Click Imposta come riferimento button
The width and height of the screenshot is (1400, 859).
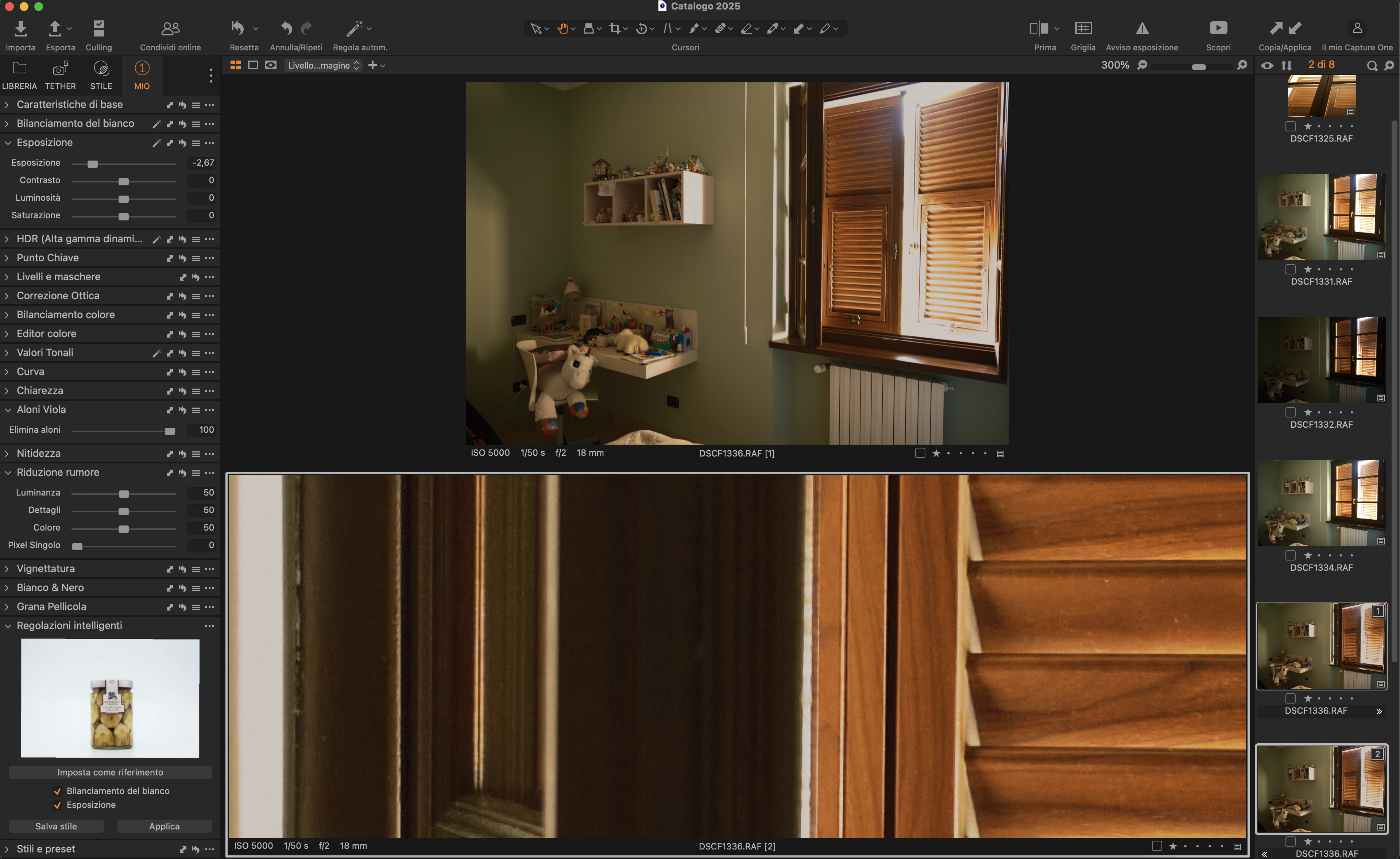coord(110,772)
